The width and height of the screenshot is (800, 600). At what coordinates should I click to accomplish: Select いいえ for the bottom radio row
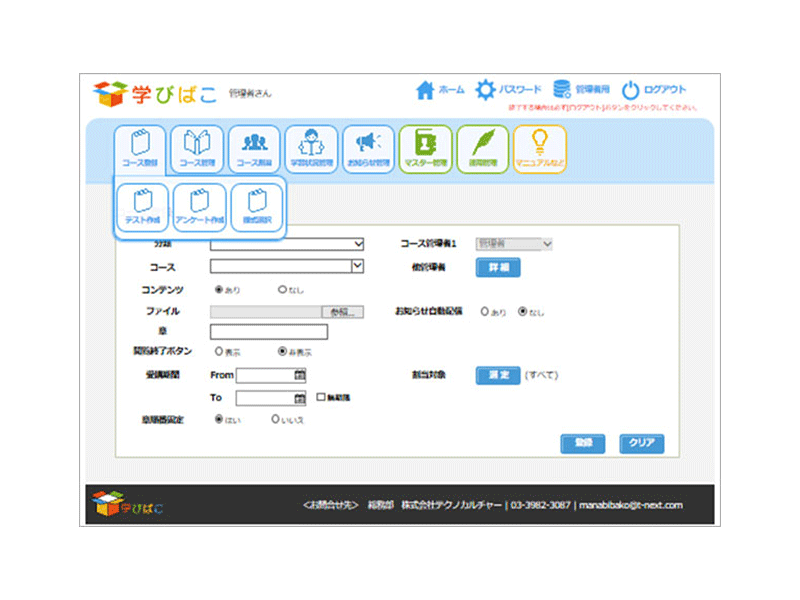click(x=276, y=419)
